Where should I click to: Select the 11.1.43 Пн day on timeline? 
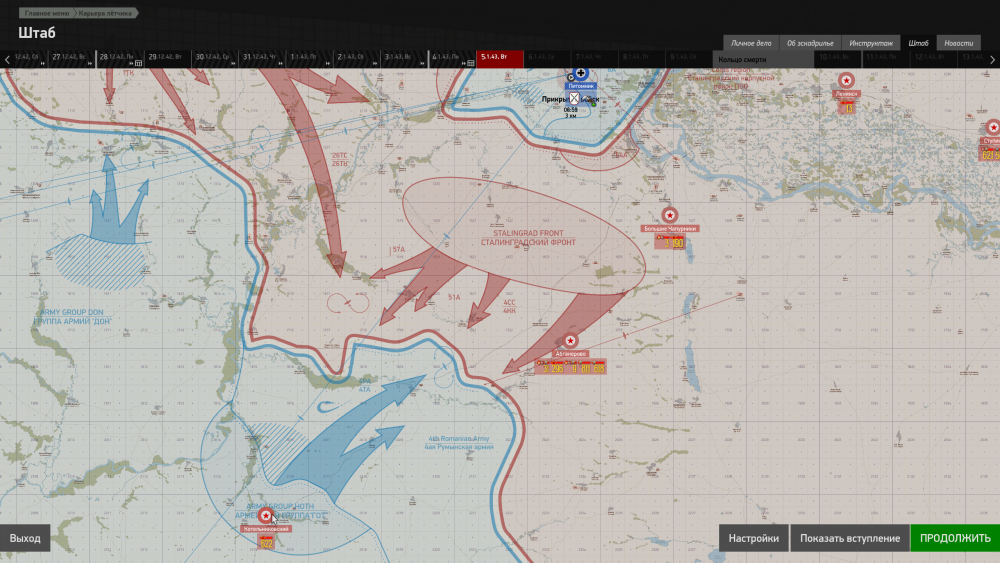point(886,59)
